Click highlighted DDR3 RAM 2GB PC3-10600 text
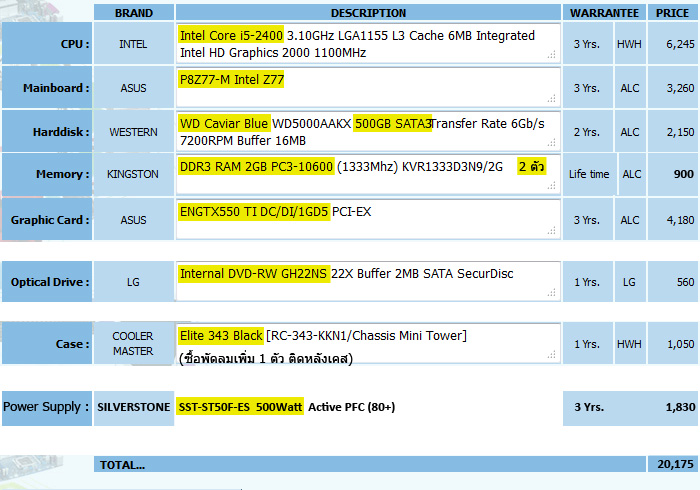Viewport: 700px width, 490px height. (256, 166)
